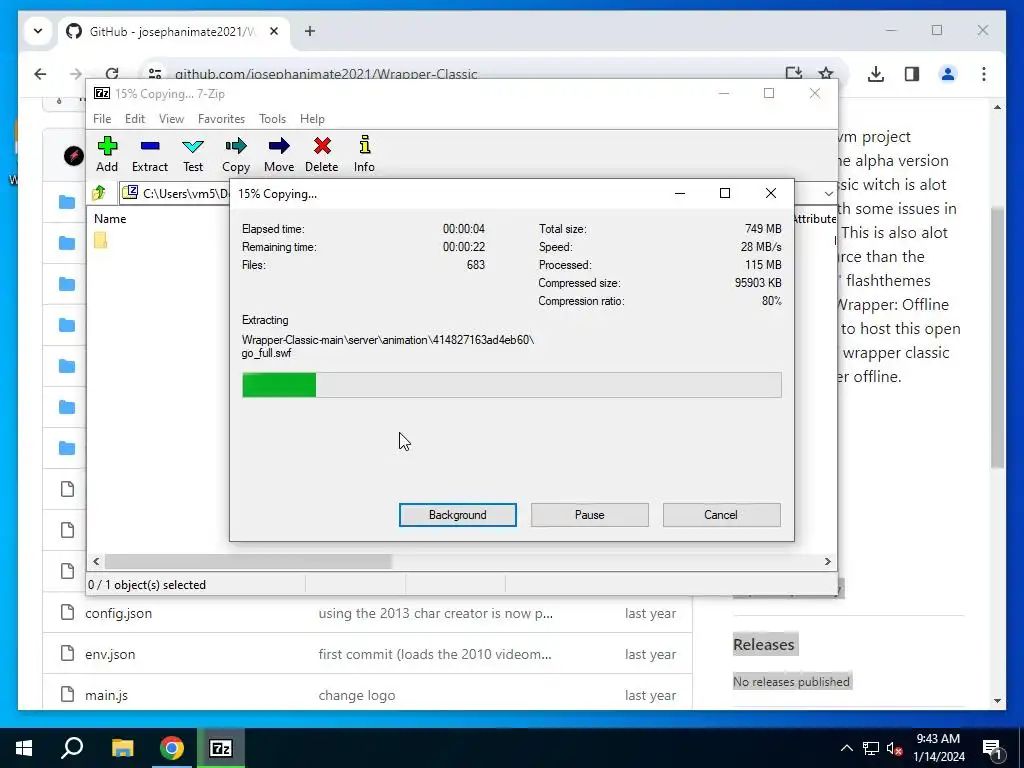The height and width of the screenshot is (768, 1024).
Task: Click the extraction progress bar
Action: coord(511,385)
